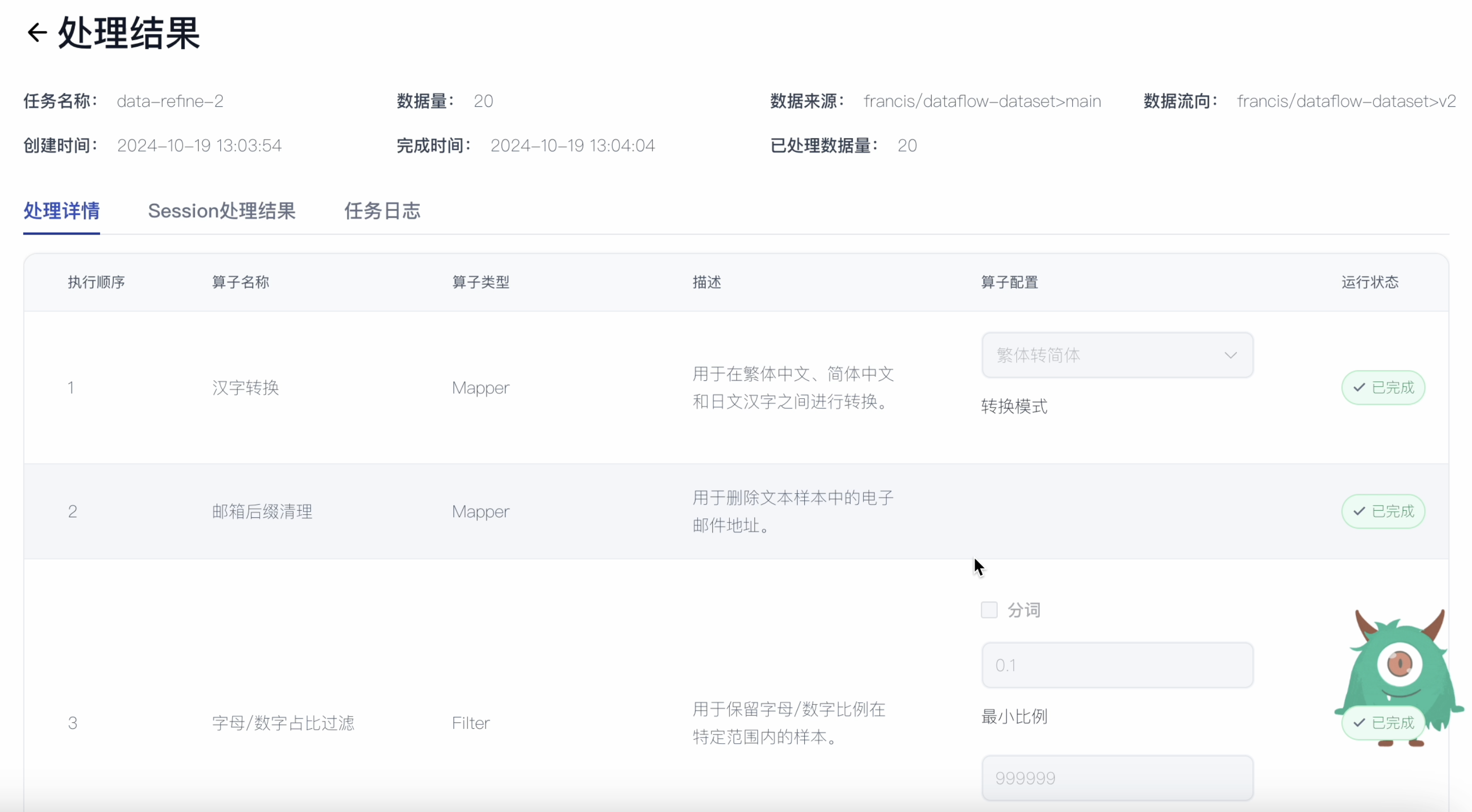
Task: Click the input field showing 999999
Action: [x=1117, y=778]
